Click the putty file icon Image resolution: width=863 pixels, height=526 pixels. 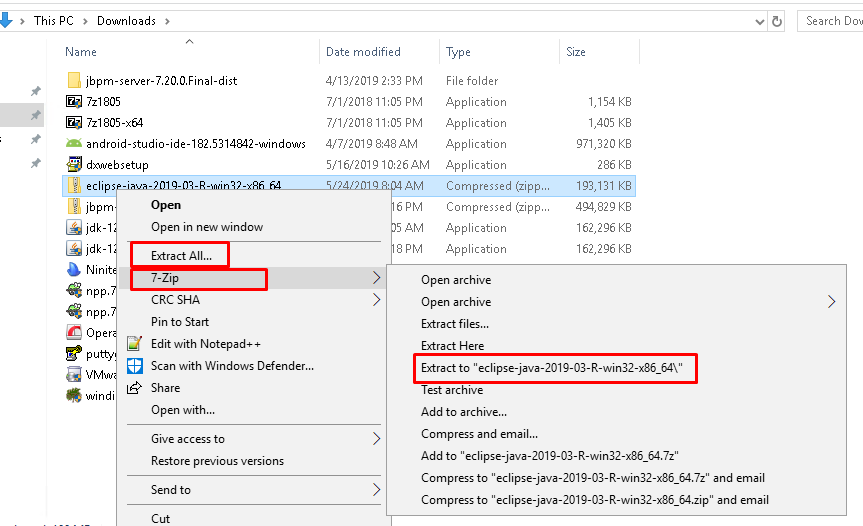(74, 354)
